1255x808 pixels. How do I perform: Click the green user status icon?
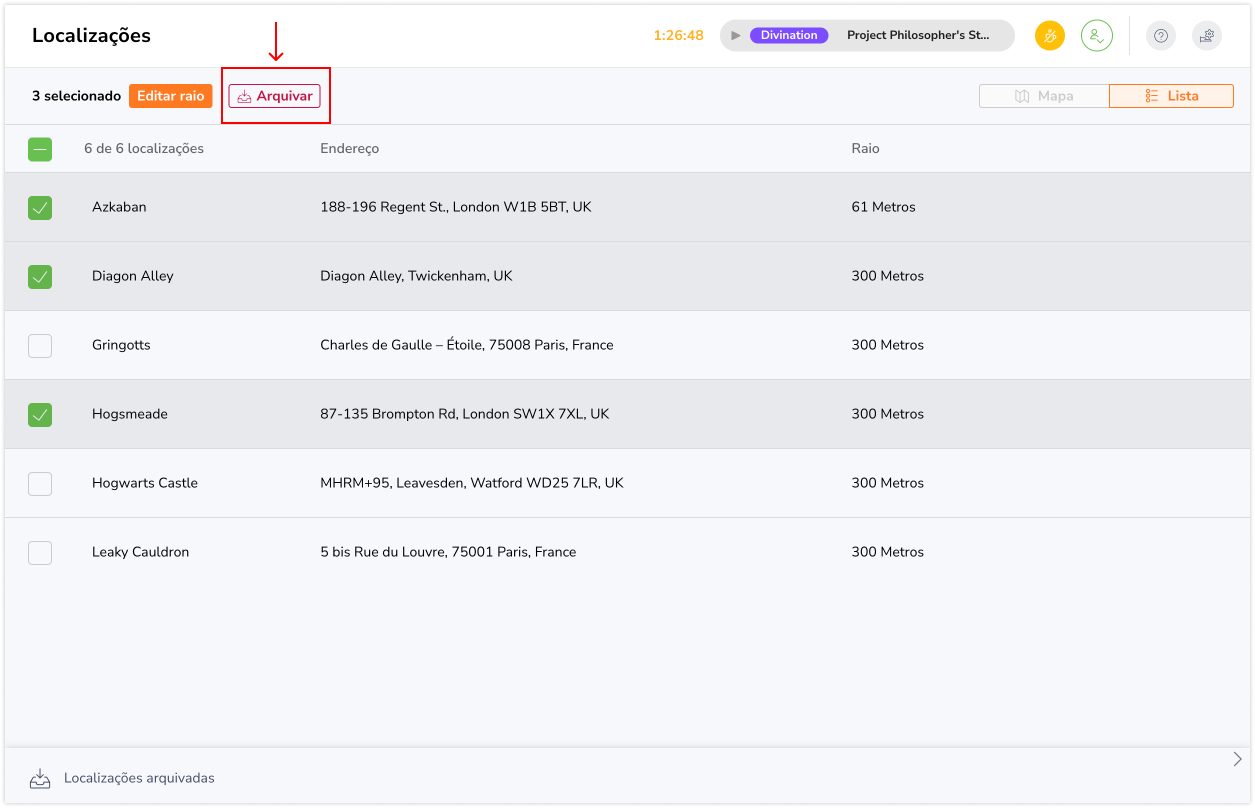tap(1096, 36)
